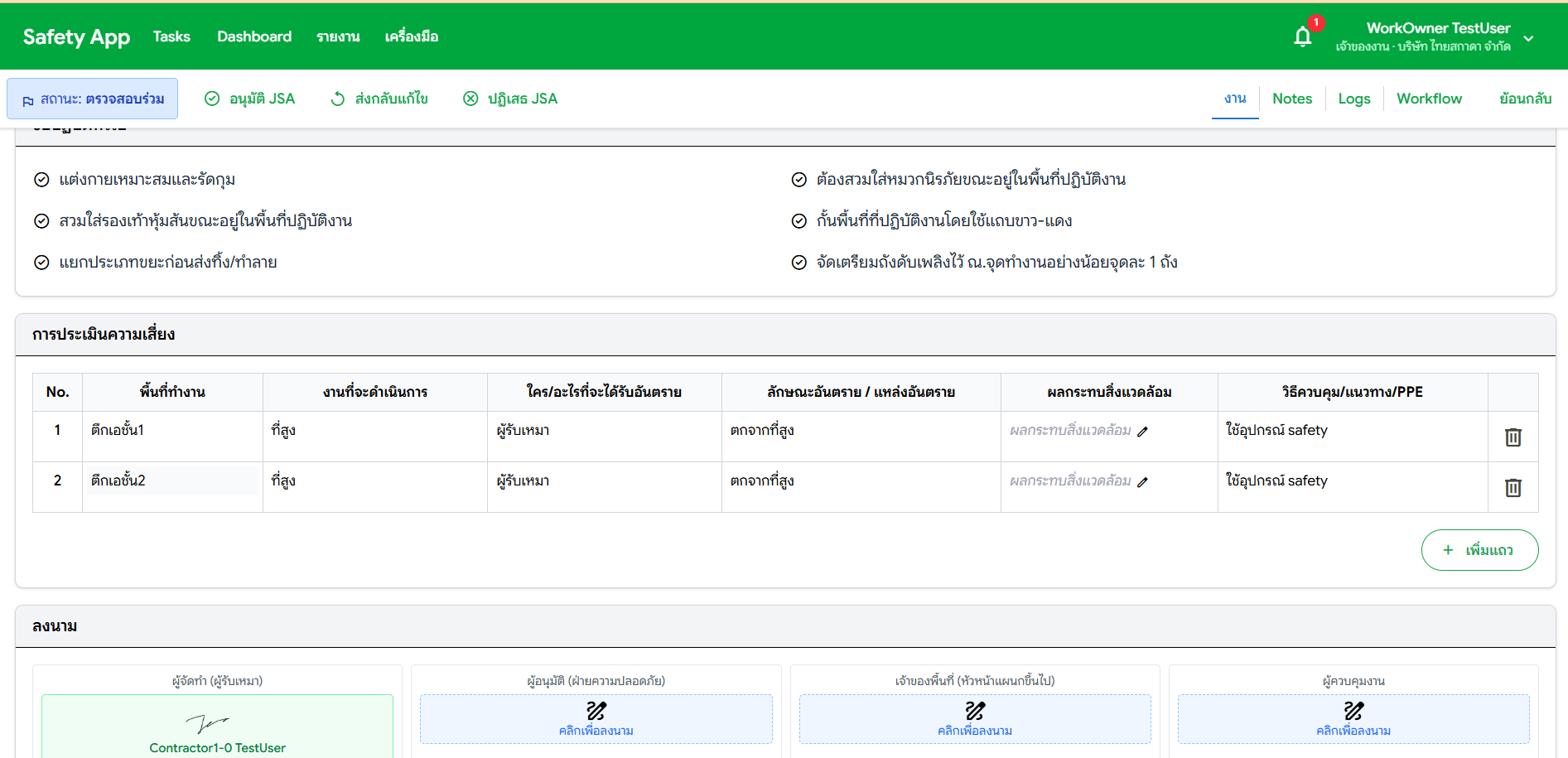The width and height of the screenshot is (1568, 758).
Task: Click the เพิ่มแถว button to add a row
Action: (1479, 549)
